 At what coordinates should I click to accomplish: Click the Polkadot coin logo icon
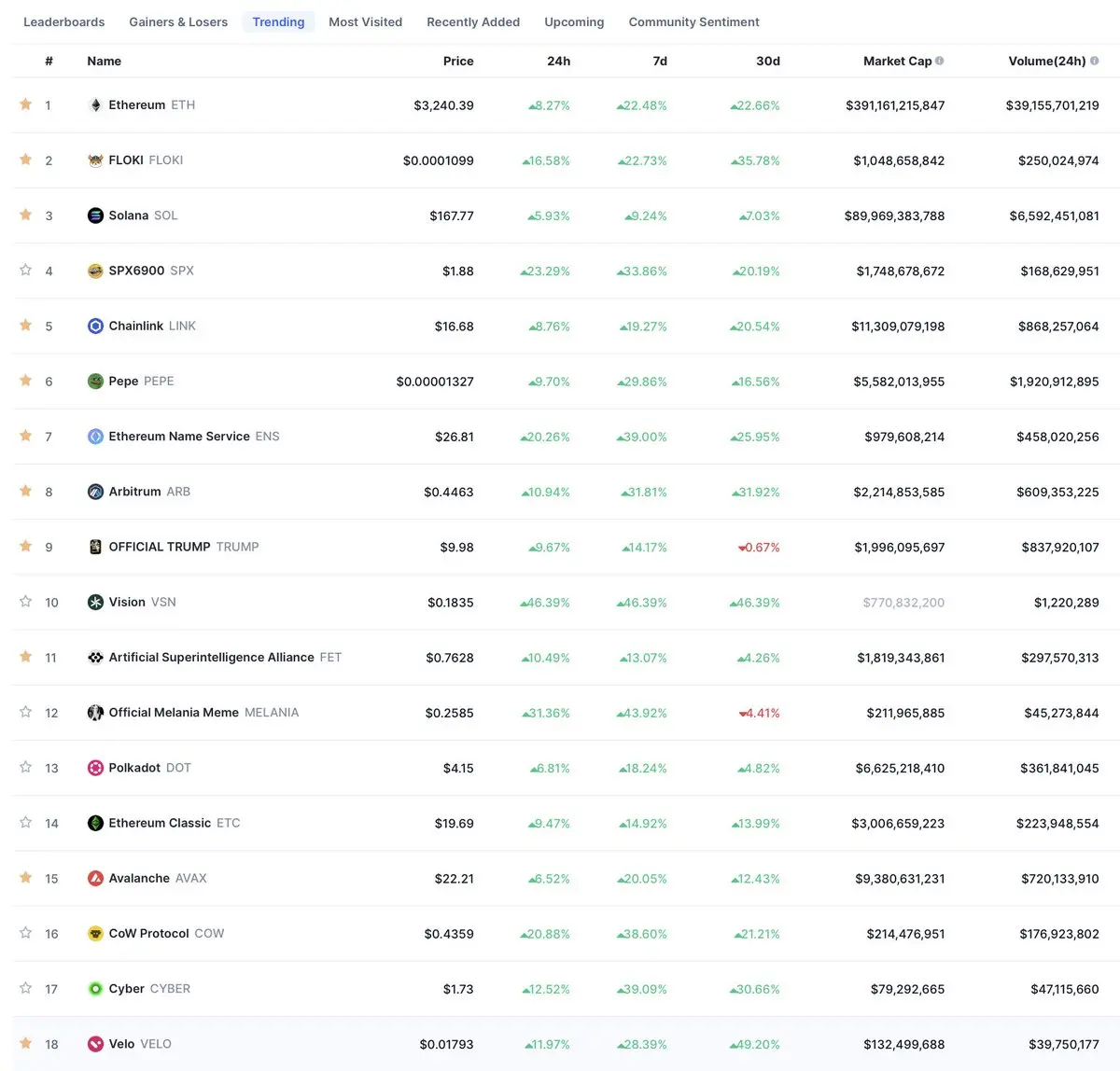pyautogui.click(x=95, y=768)
